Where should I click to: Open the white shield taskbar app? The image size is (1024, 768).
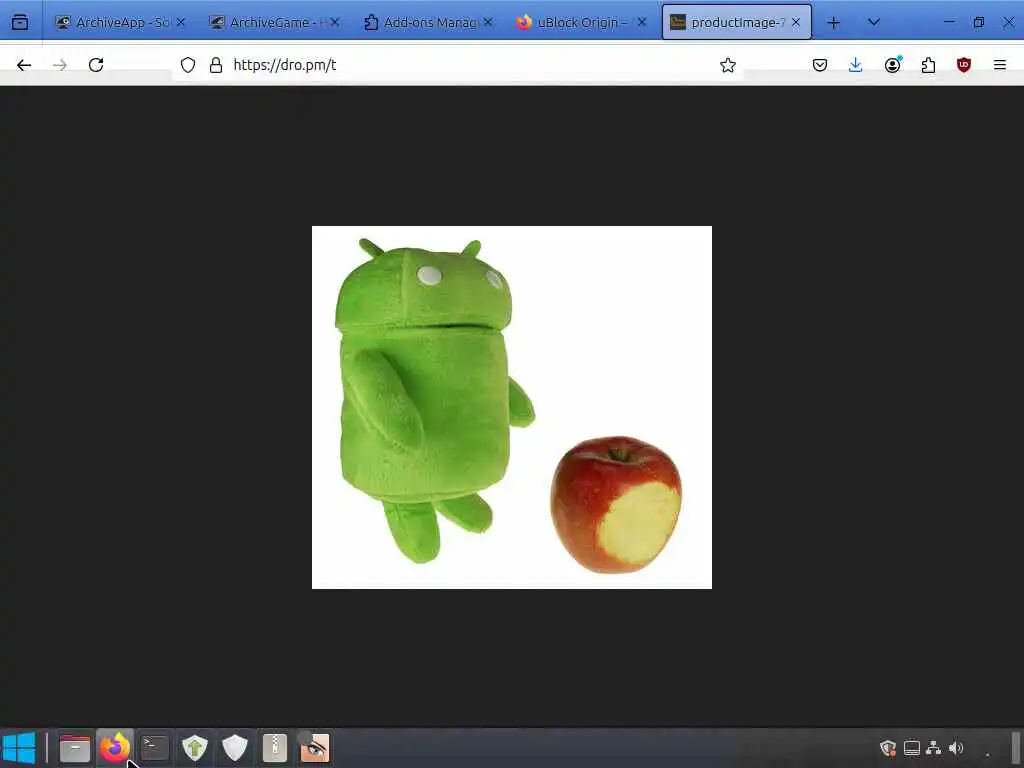[234, 748]
